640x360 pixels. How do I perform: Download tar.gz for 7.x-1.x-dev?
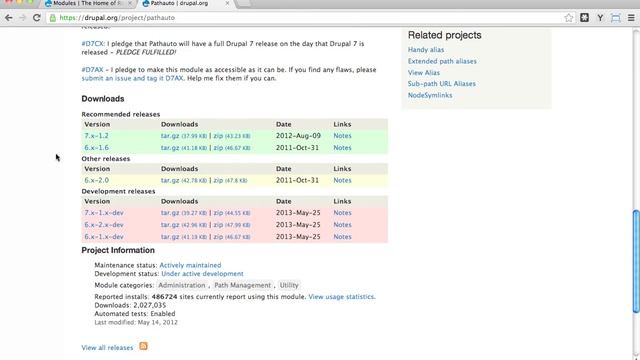tap(170, 213)
